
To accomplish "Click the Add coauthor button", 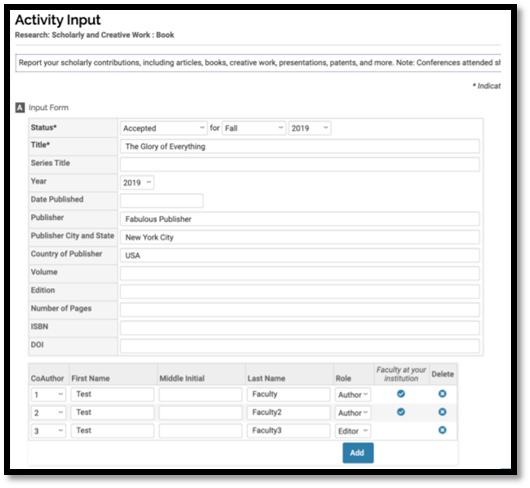I will point(358,453).
